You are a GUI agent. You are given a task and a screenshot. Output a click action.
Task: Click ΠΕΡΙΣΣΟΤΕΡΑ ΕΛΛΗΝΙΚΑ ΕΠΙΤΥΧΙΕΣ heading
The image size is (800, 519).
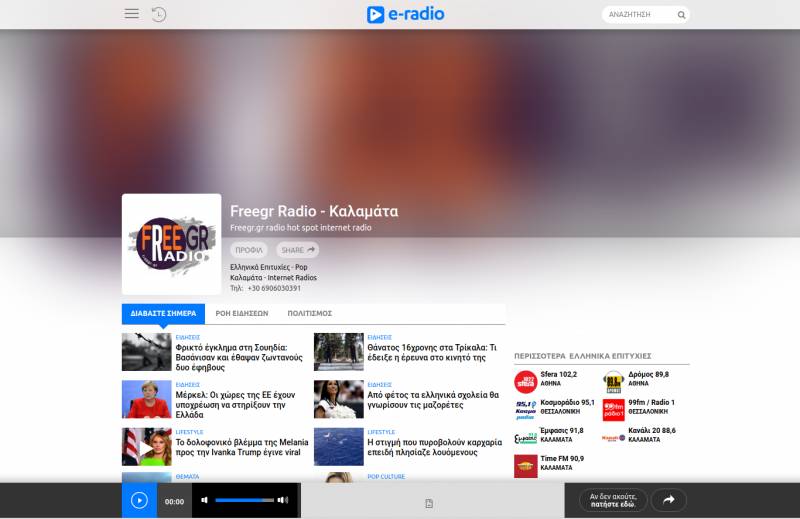click(583, 356)
